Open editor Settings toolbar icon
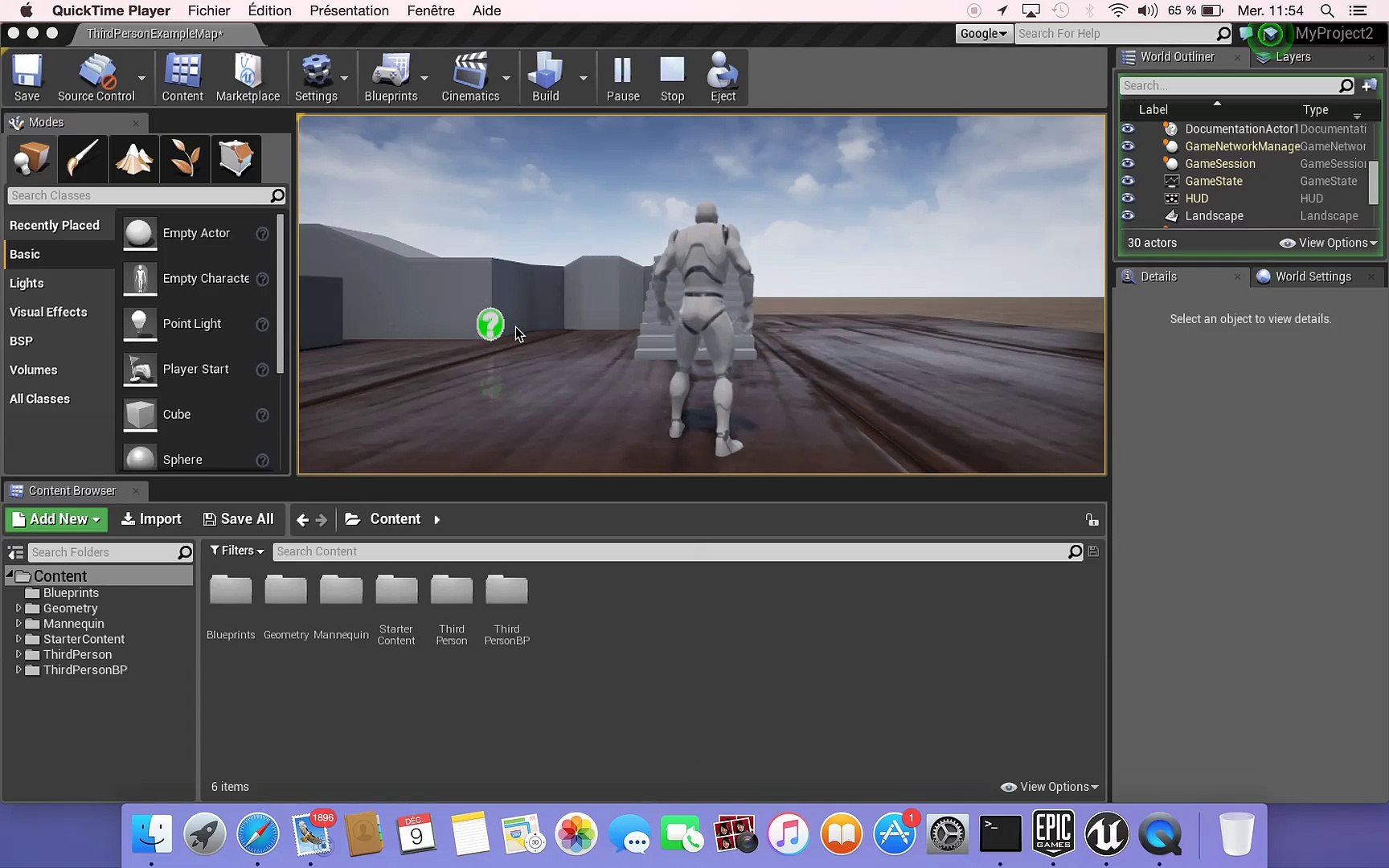The width and height of the screenshot is (1389, 868). click(316, 77)
